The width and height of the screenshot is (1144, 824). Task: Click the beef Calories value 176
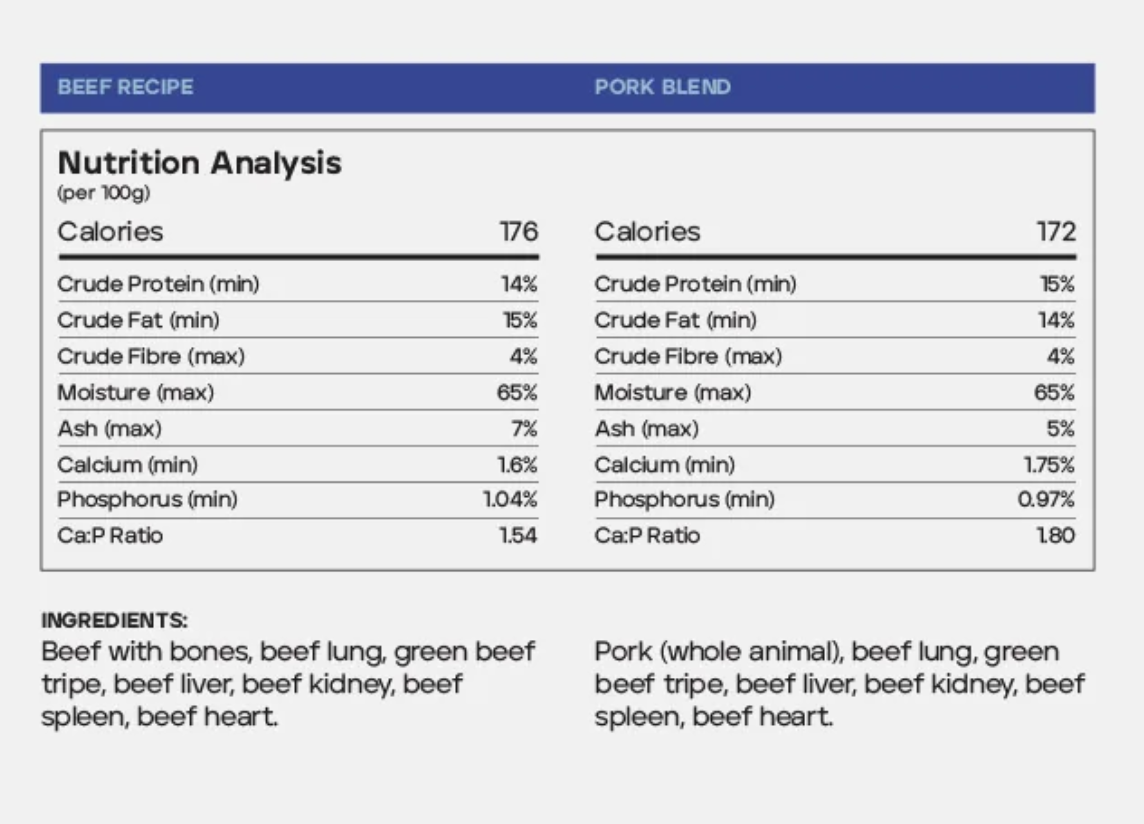tap(518, 232)
